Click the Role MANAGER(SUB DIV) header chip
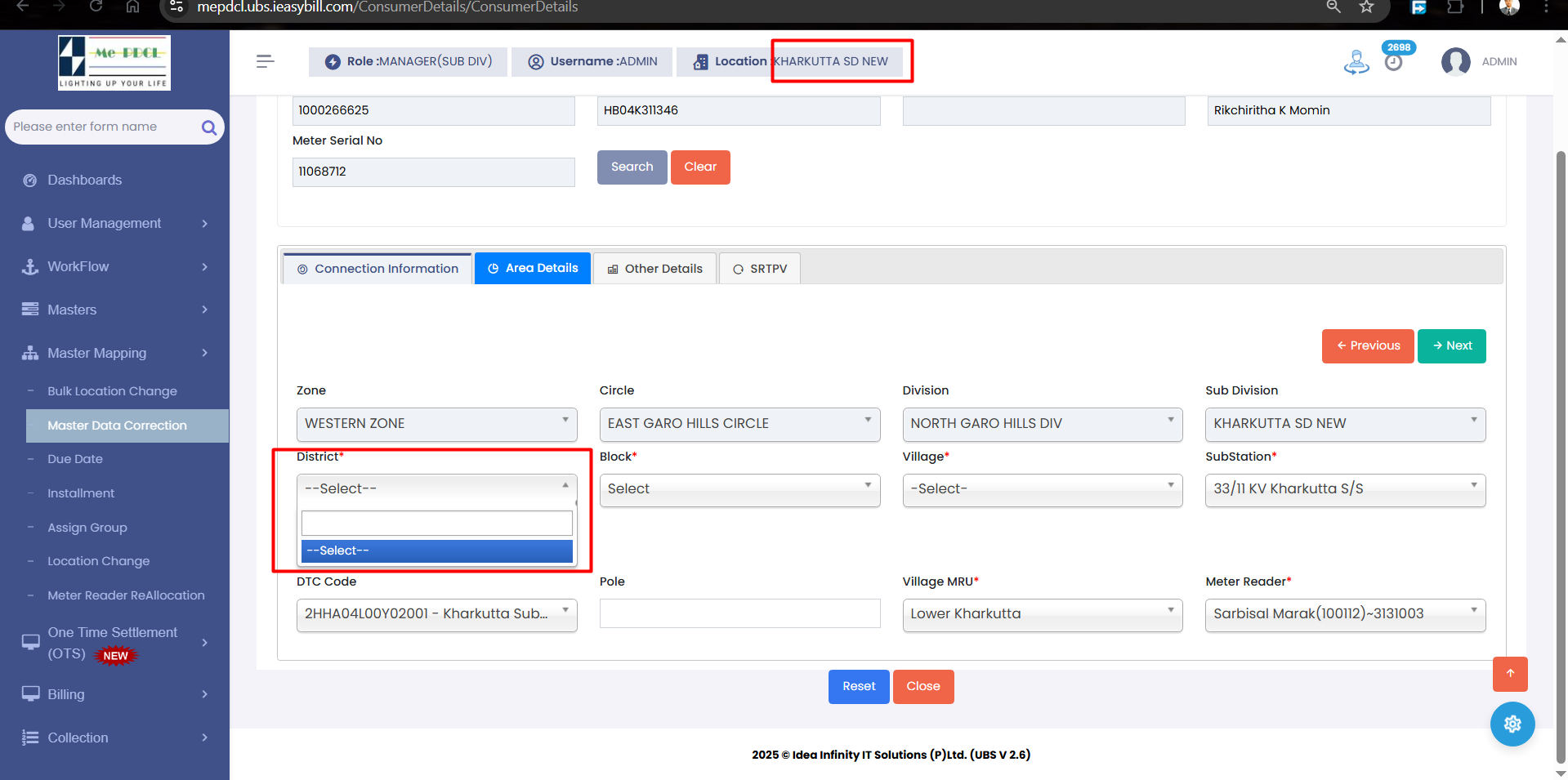1568x780 pixels. pos(408,62)
